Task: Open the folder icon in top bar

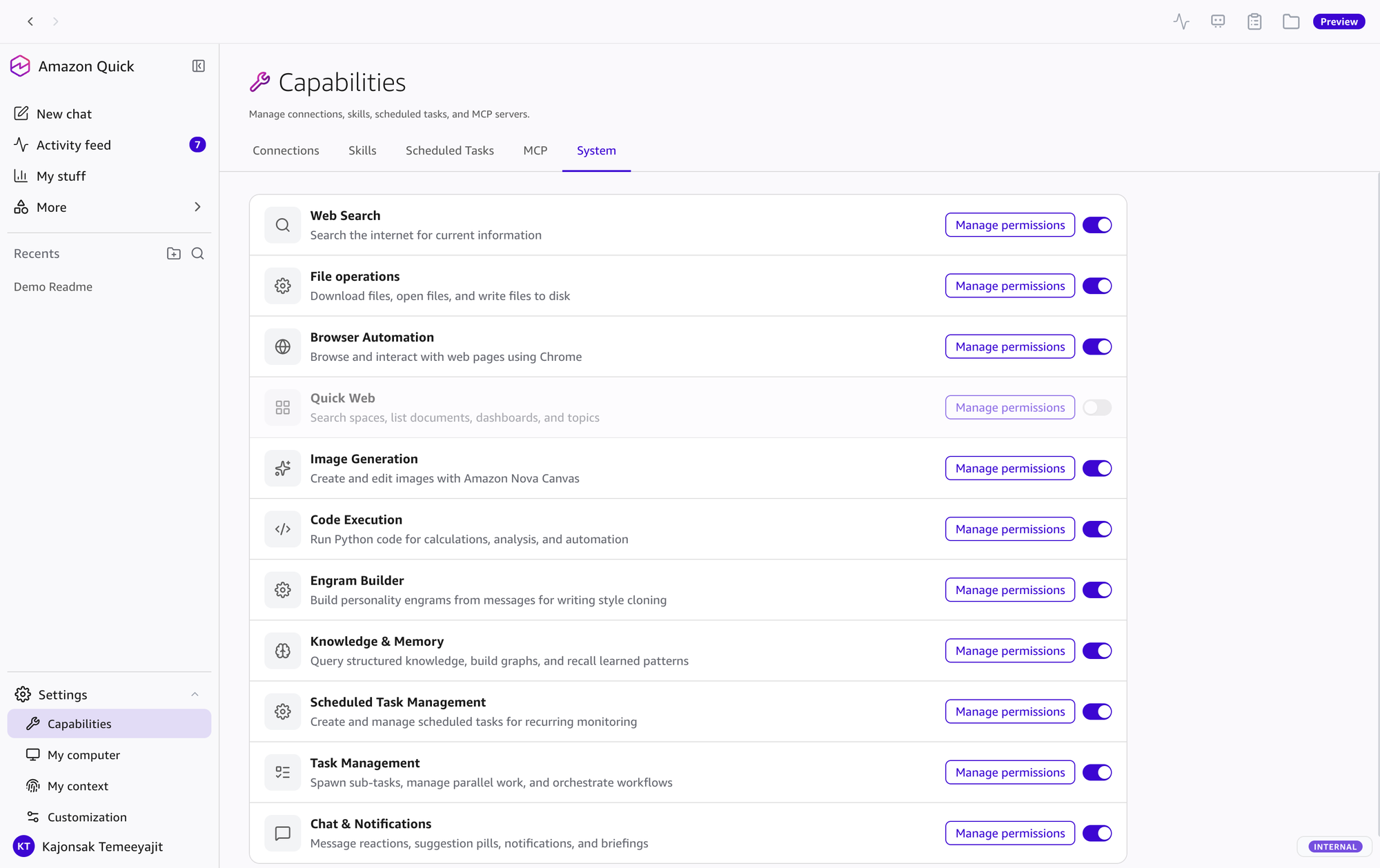Action: click(1291, 22)
